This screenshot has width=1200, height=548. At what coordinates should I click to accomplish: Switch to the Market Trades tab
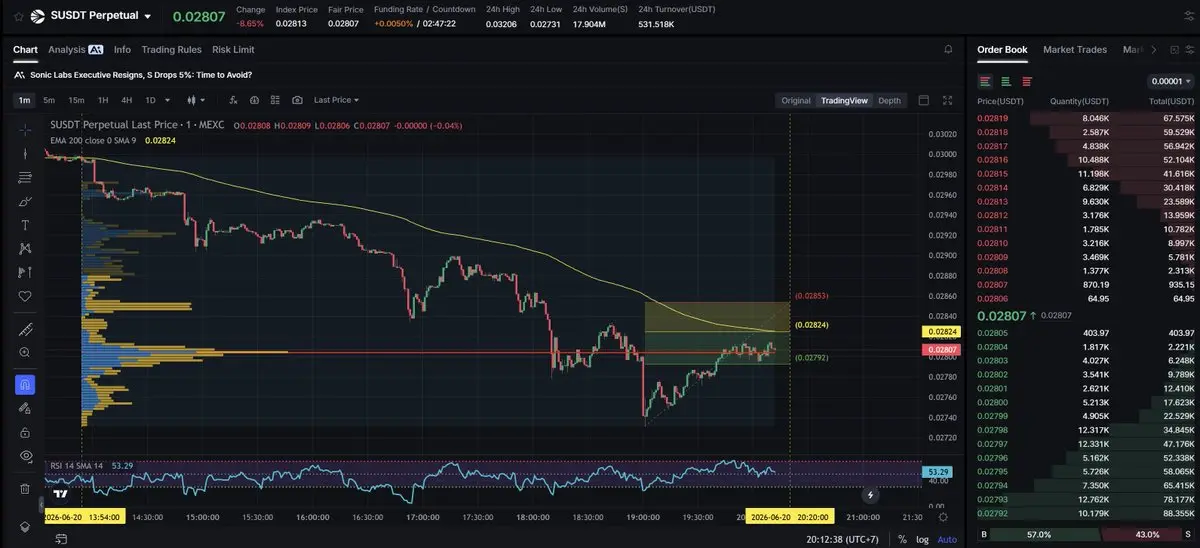[1077, 49]
